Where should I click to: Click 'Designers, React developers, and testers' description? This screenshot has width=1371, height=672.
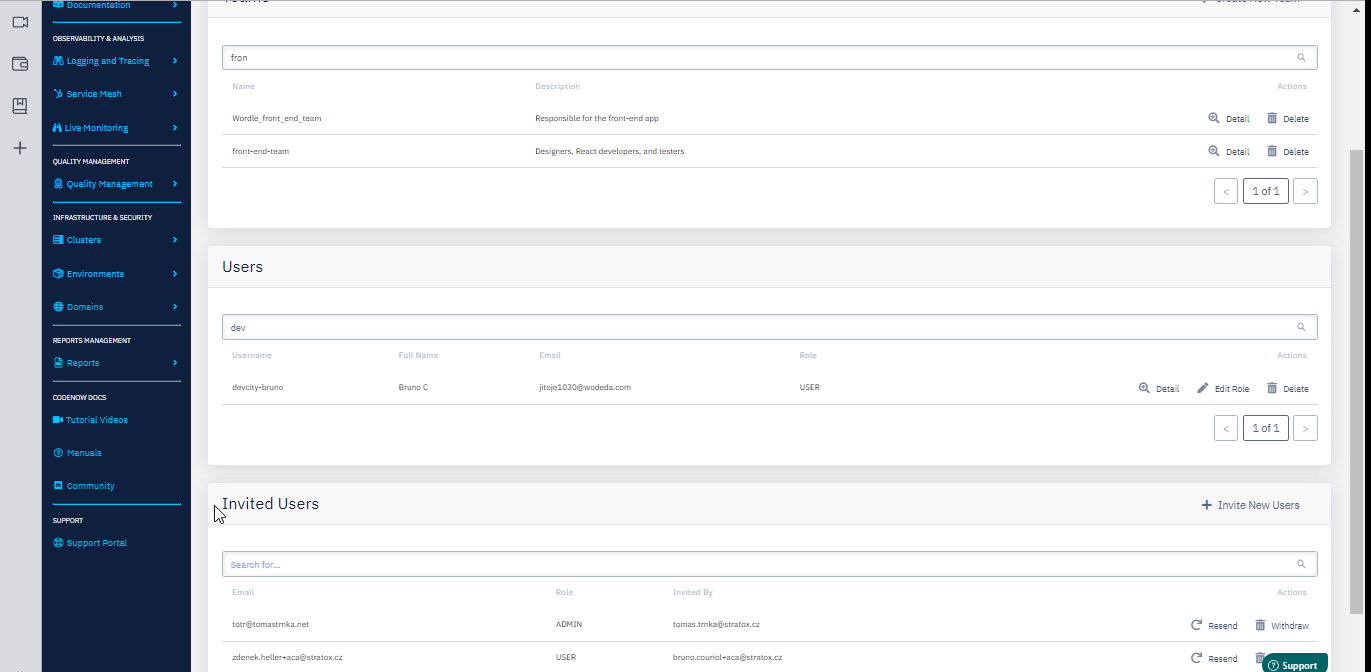pos(610,152)
